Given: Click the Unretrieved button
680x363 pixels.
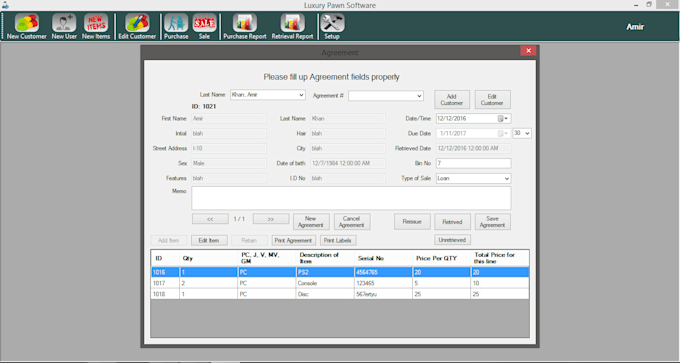Looking at the screenshot, I should pos(452,240).
